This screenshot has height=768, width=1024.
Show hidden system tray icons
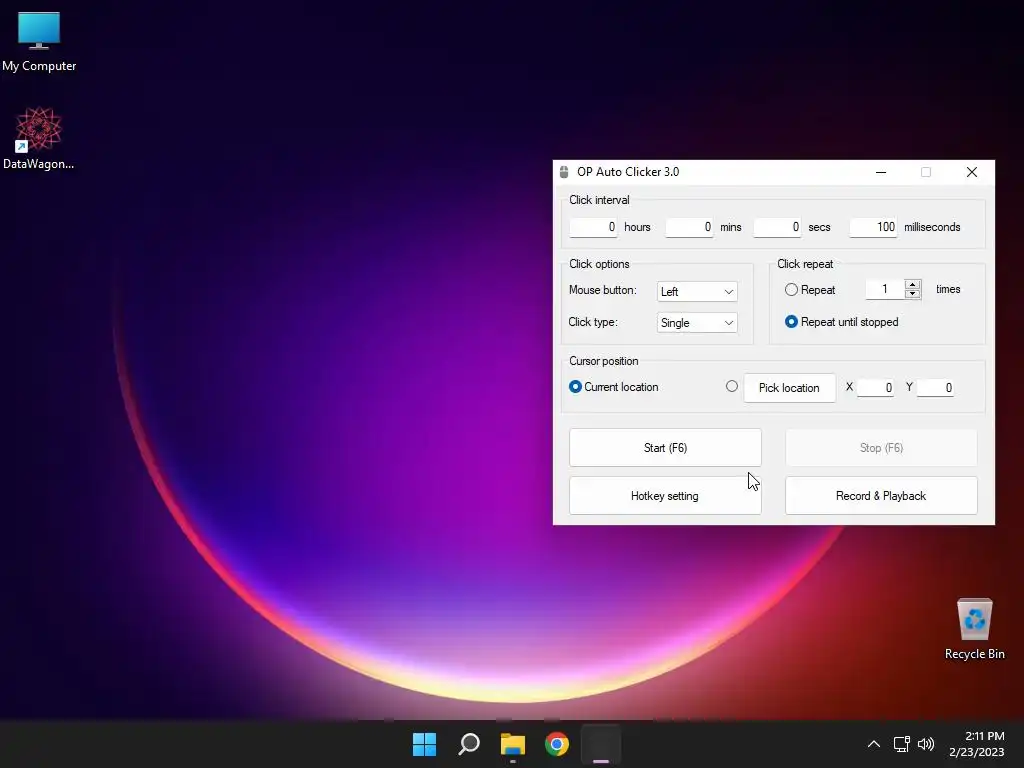click(x=874, y=744)
